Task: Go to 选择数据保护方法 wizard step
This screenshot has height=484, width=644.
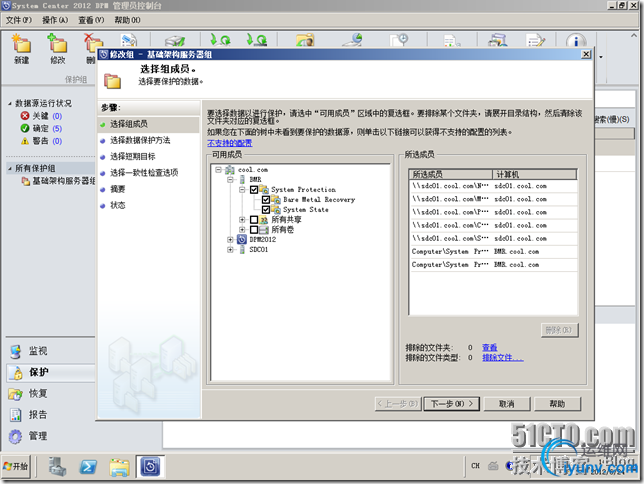Action: (140, 141)
